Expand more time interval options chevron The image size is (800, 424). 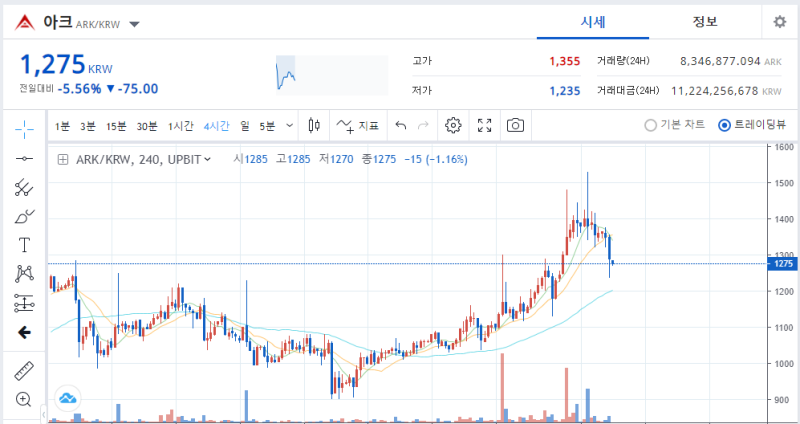click(x=290, y=125)
